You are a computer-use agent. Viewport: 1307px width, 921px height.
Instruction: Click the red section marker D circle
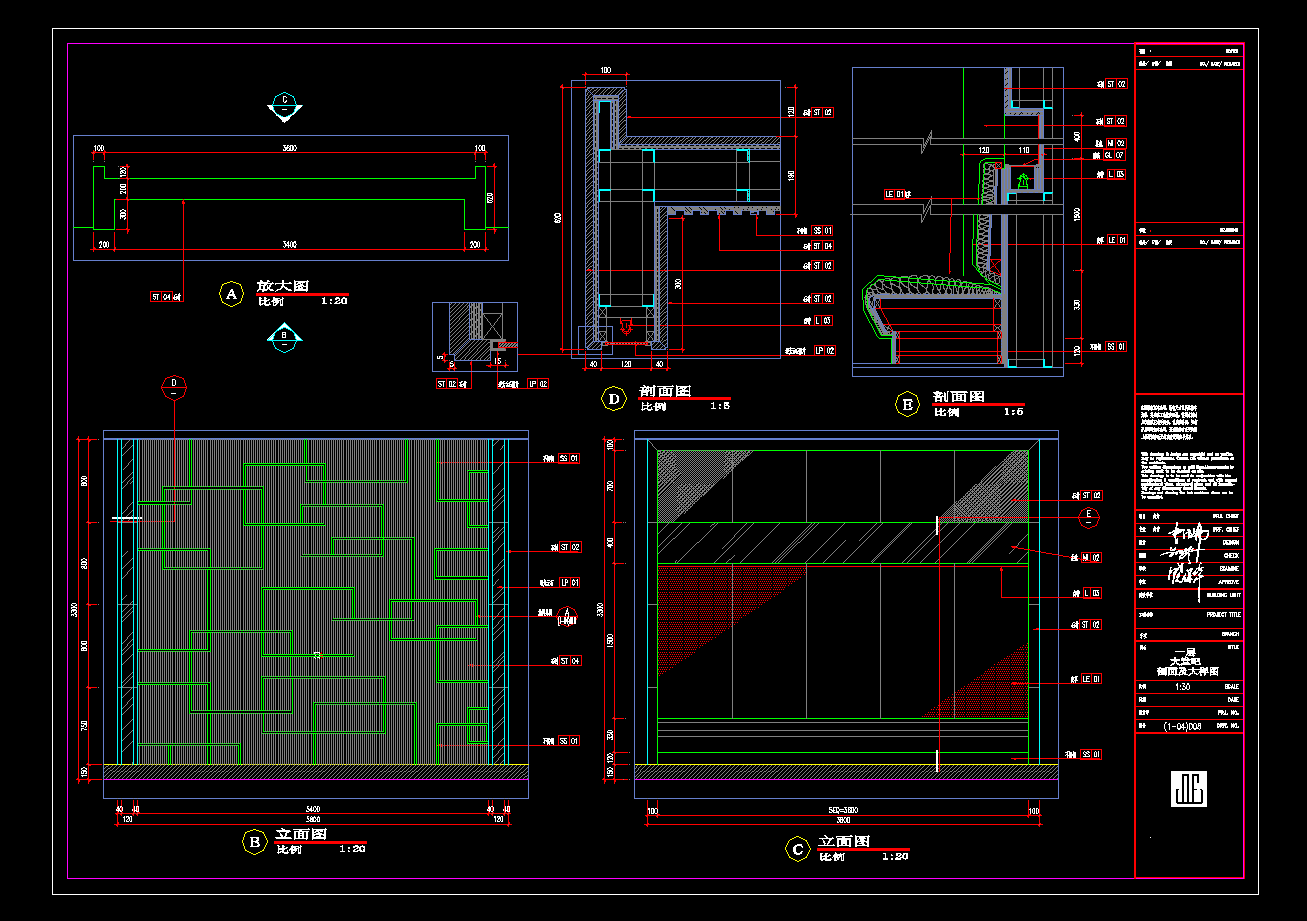(x=175, y=387)
